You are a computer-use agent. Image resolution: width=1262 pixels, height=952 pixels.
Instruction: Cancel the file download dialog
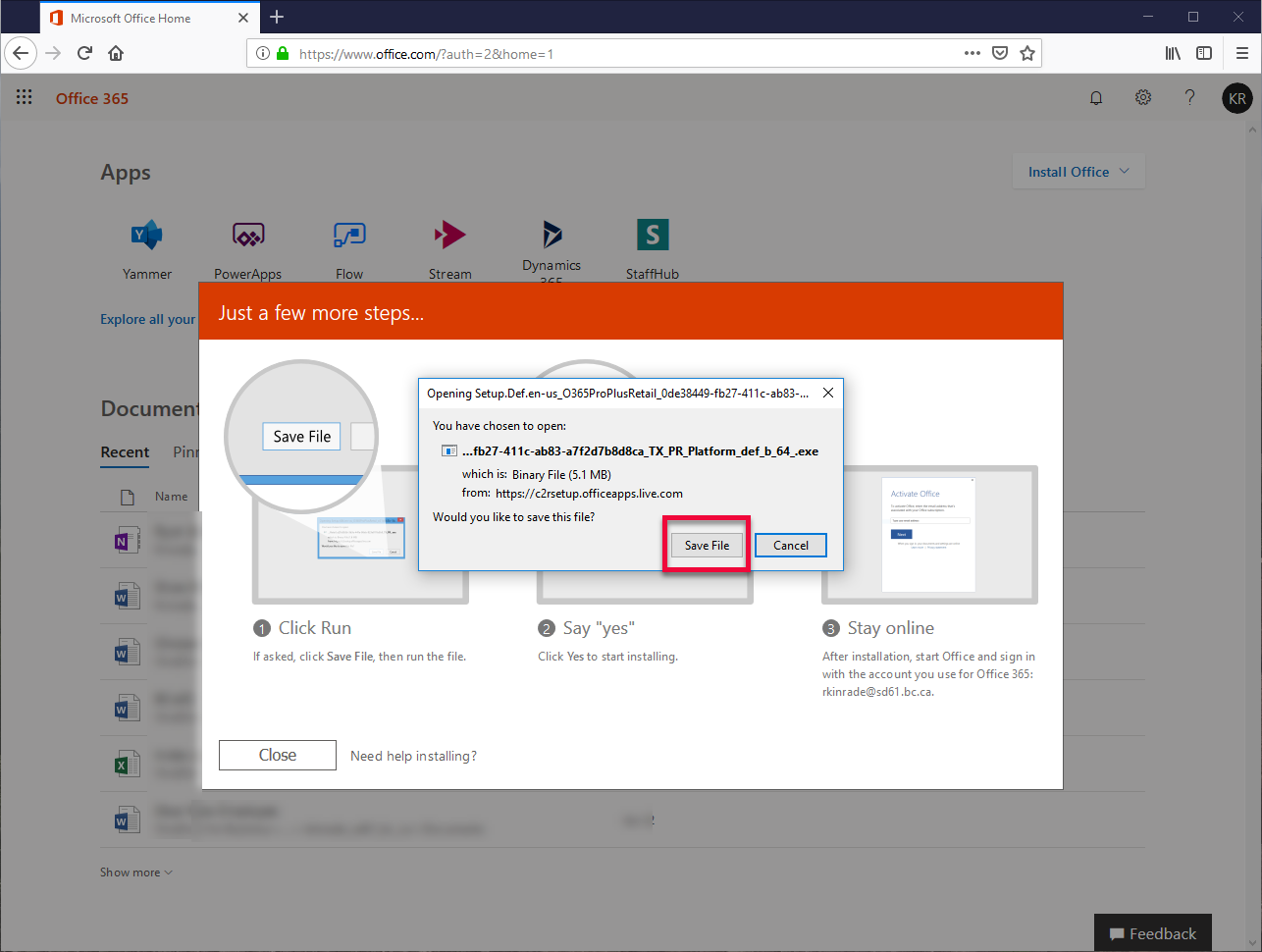(x=791, y=546)
